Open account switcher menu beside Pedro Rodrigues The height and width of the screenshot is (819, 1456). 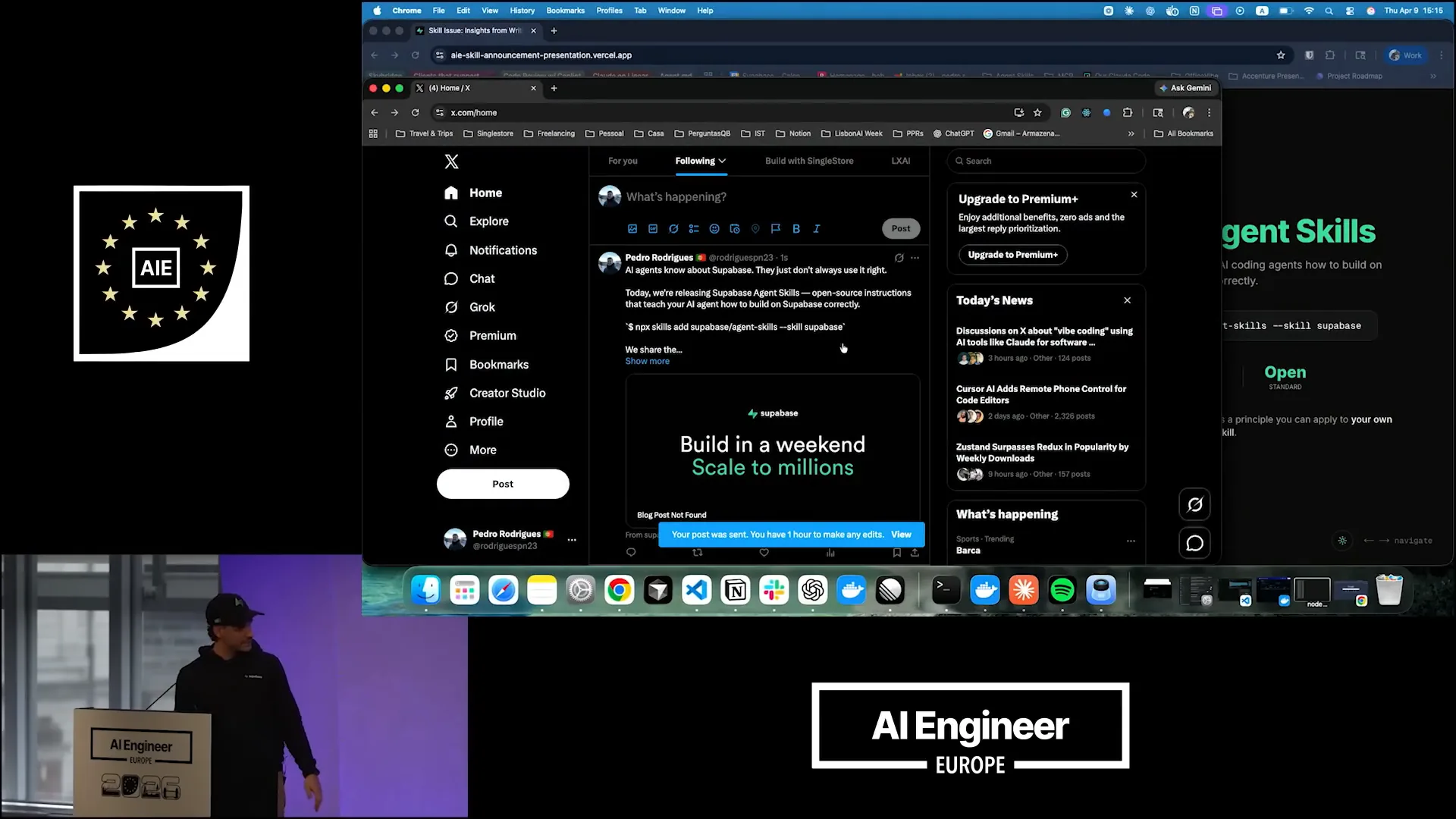[572, 540]
